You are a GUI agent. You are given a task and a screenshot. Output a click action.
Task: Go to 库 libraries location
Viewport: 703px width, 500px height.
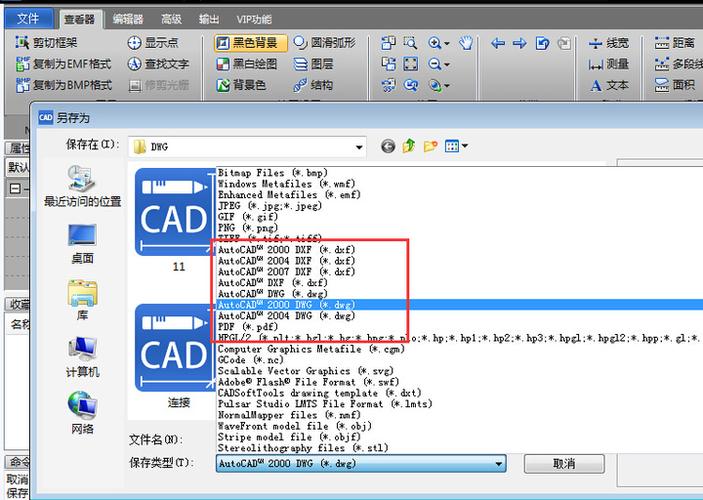coord(82,300)
